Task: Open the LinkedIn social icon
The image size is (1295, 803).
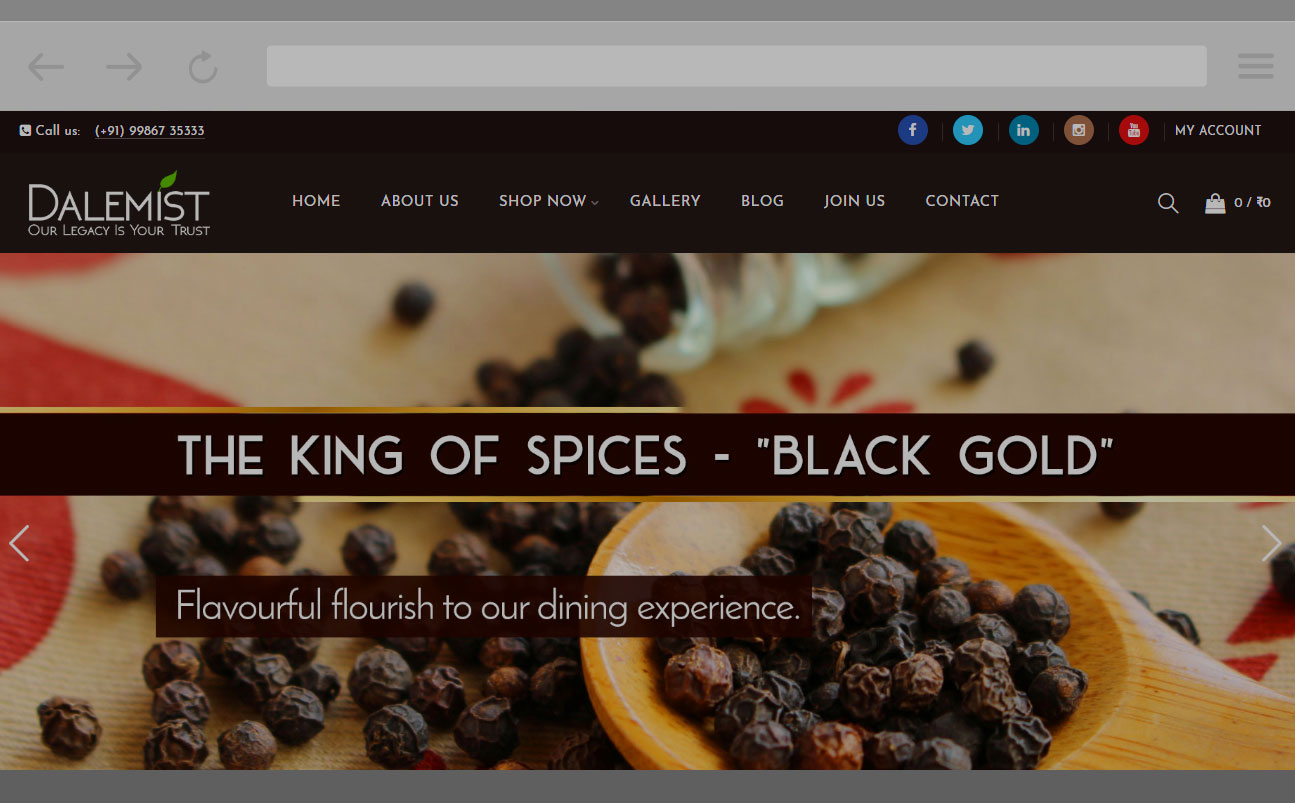Action: (x=1023, y=130)
